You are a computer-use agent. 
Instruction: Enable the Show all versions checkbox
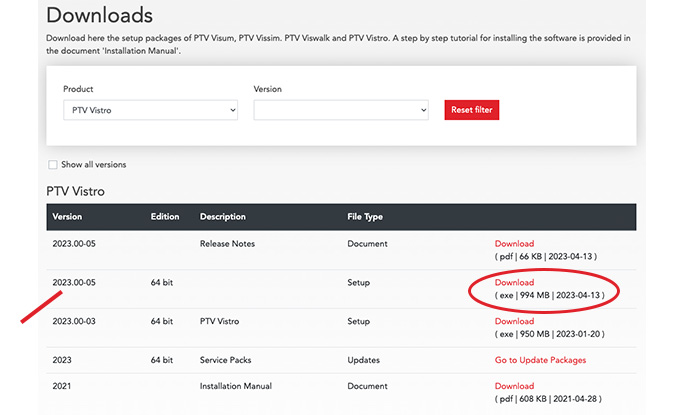coord(53,165)
